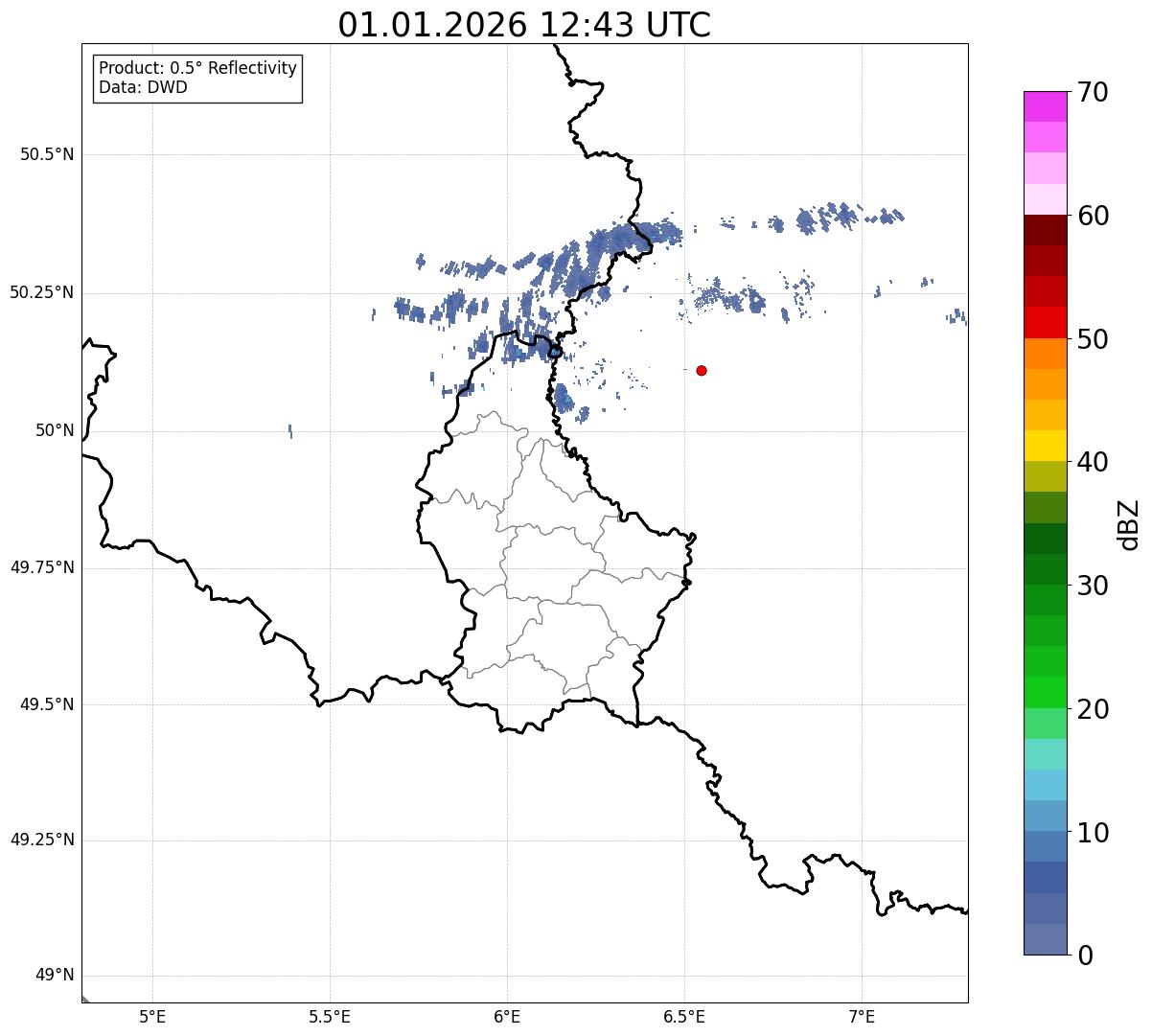The height and width of the screenshot is (1036, 1152).
Task: Click the red station marker dot
Action: click(x=702, y=370)
